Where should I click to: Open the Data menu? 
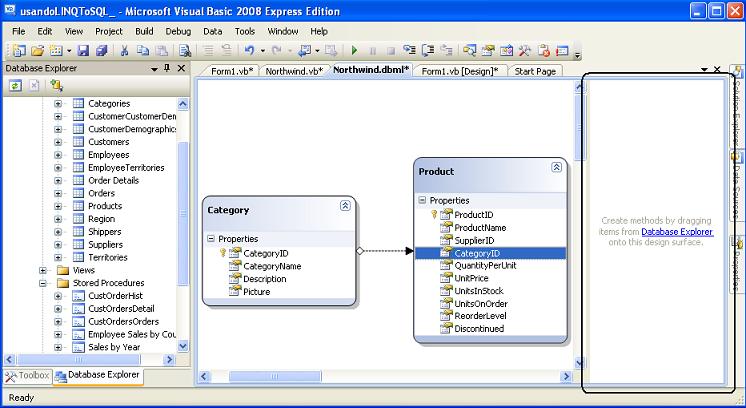pyautogui.click(x=213, y=31)
